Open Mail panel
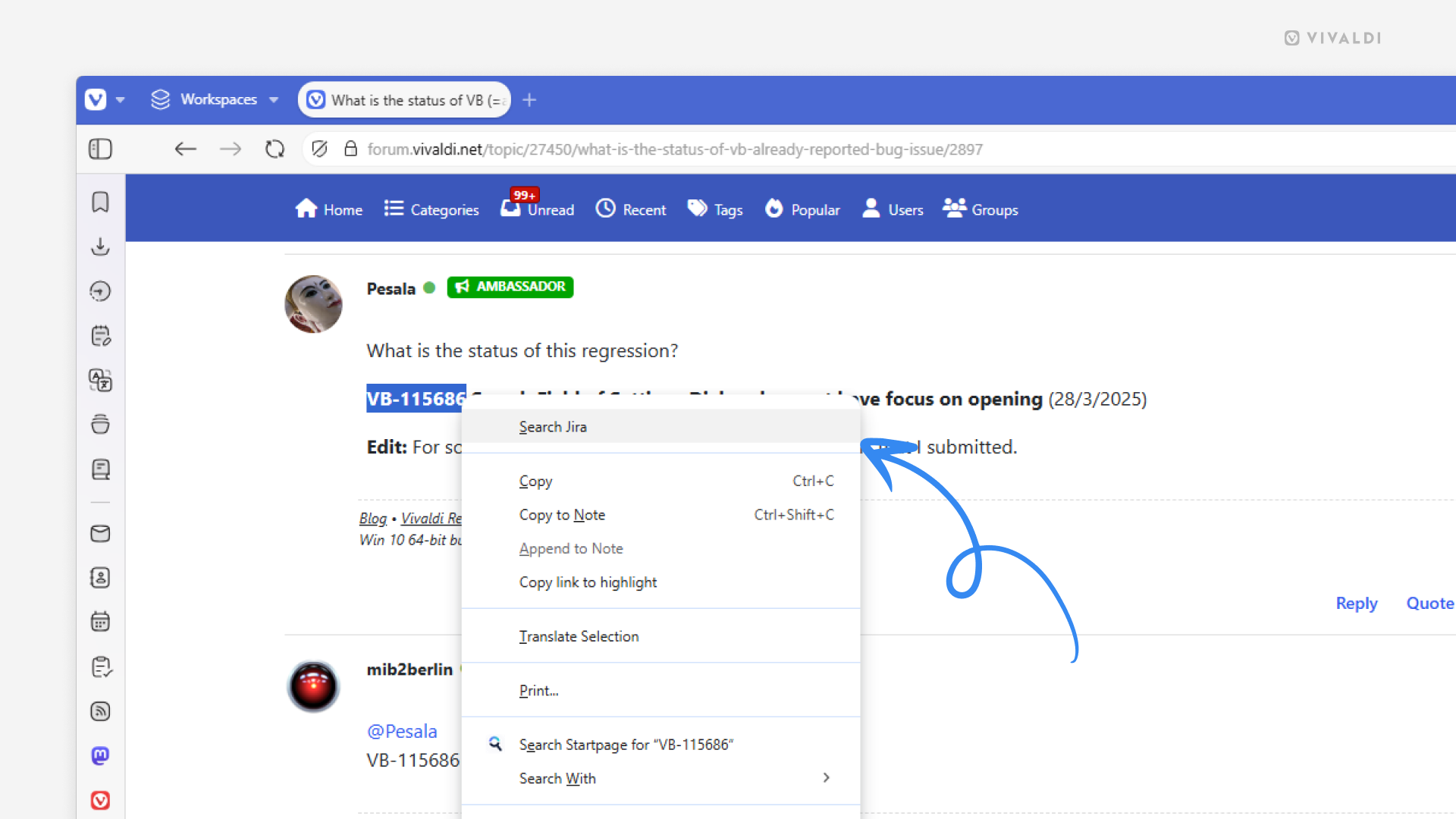The width and height of the screenshot is (1456, 819). pos(100,534)
